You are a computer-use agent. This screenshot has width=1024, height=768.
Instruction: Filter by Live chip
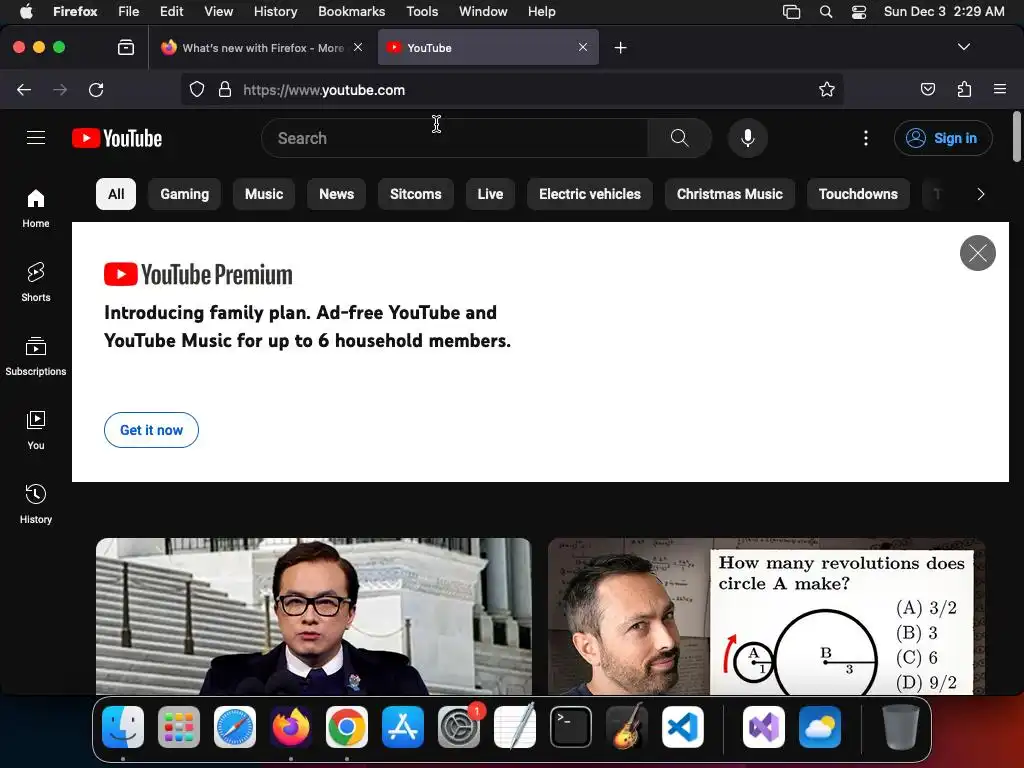pyautogui.click(x=490, y=194)
